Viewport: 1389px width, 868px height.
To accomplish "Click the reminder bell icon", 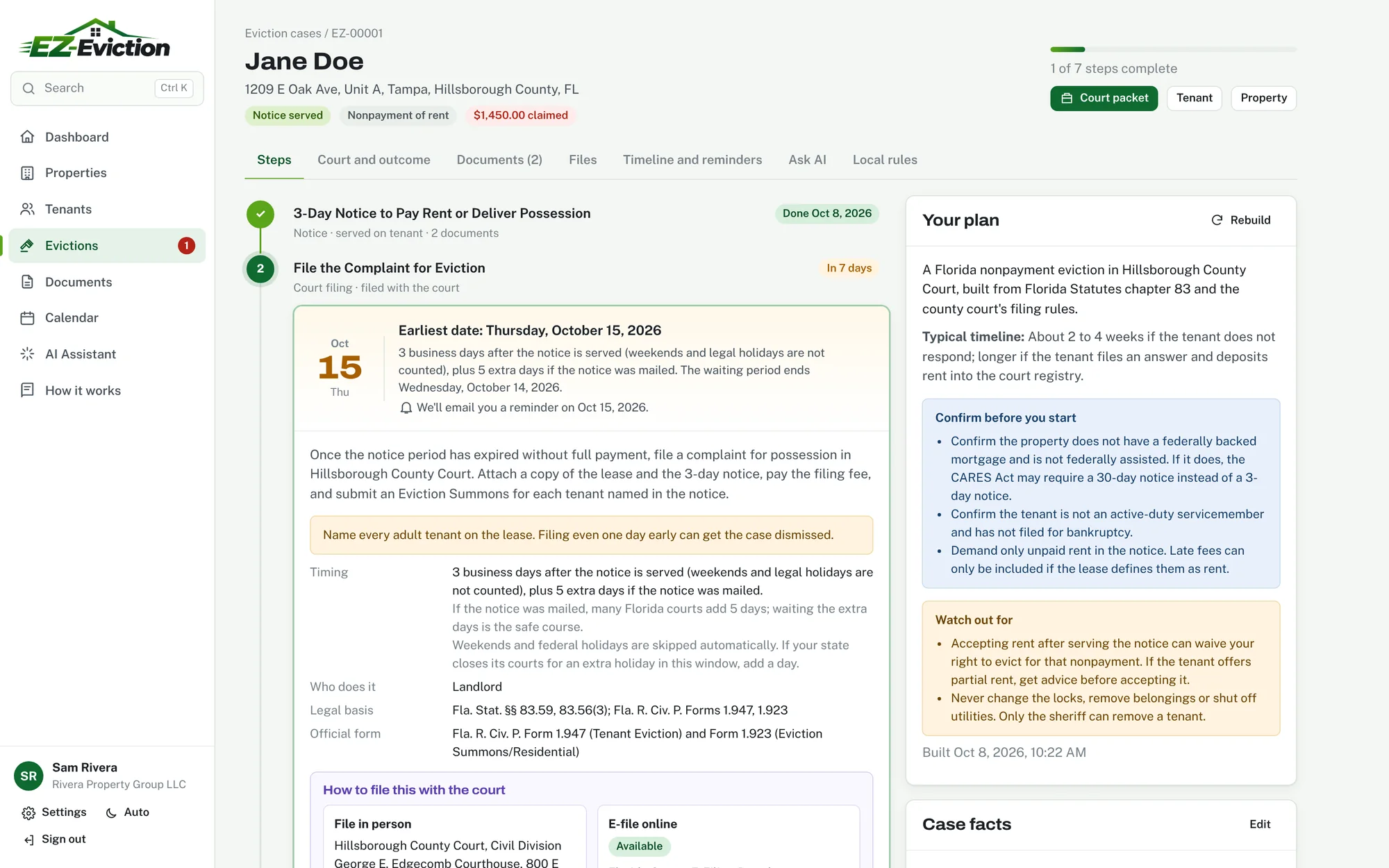I will coord(406,408).
